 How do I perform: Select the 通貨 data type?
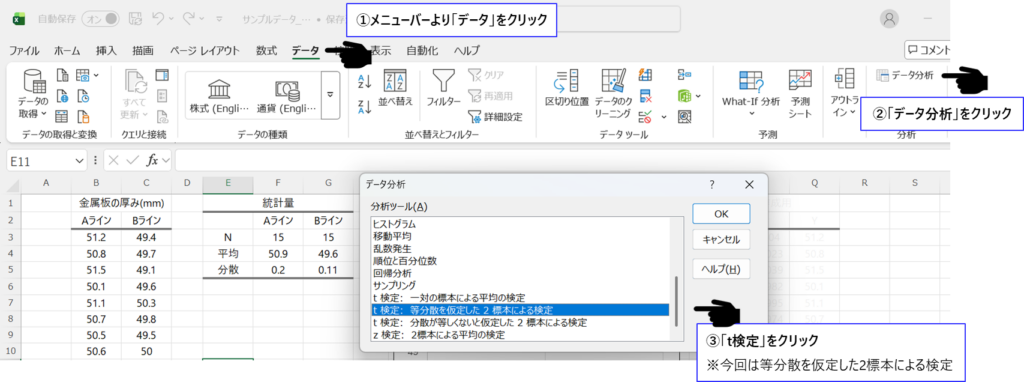286,97
